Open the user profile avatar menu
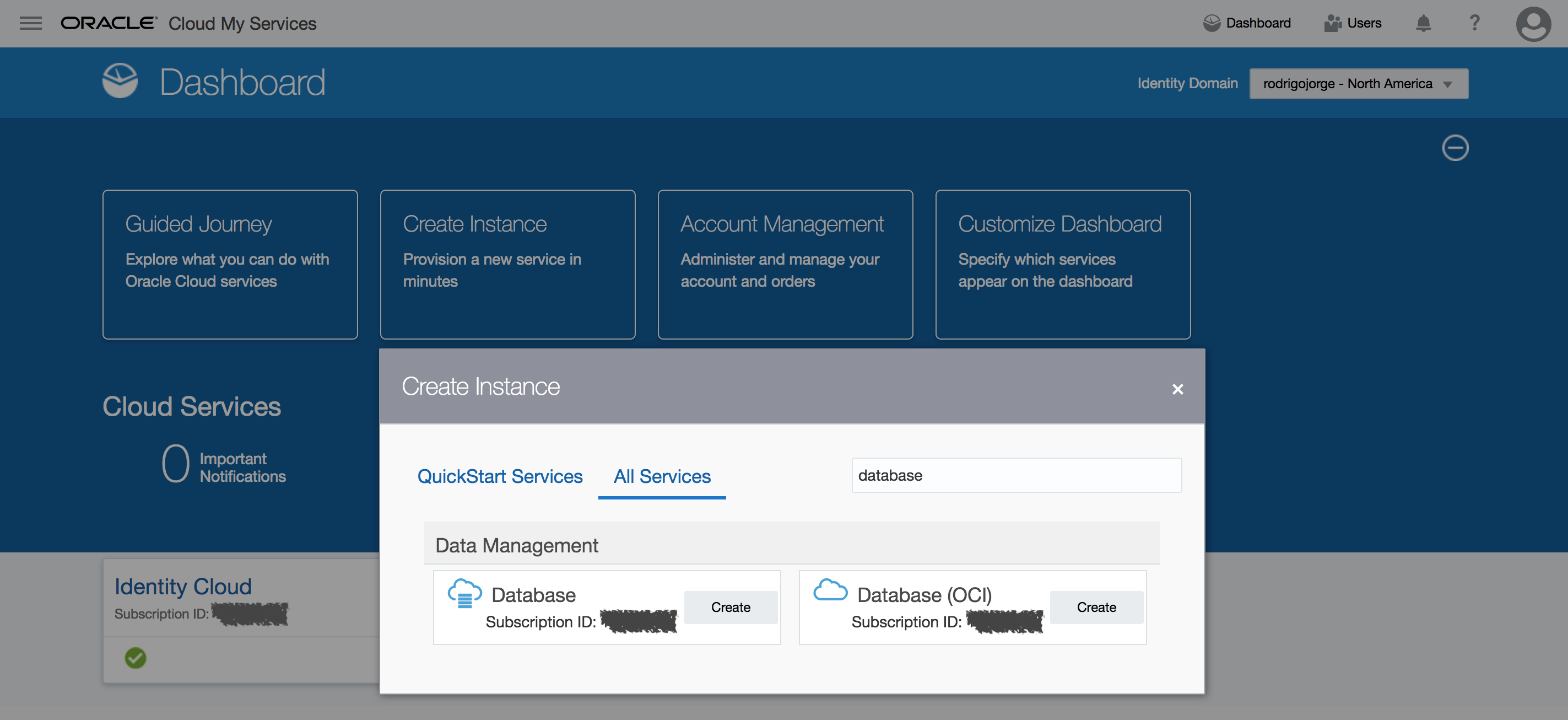The height and width of the screenshot is (720, 1568). click(x=1533, y=24)
